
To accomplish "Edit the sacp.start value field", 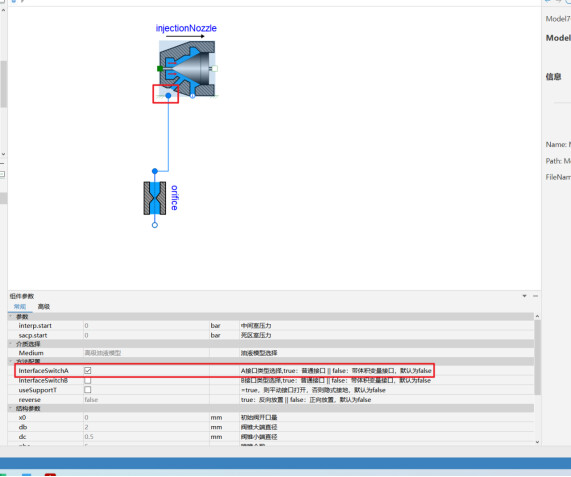I will pos(146,335).
